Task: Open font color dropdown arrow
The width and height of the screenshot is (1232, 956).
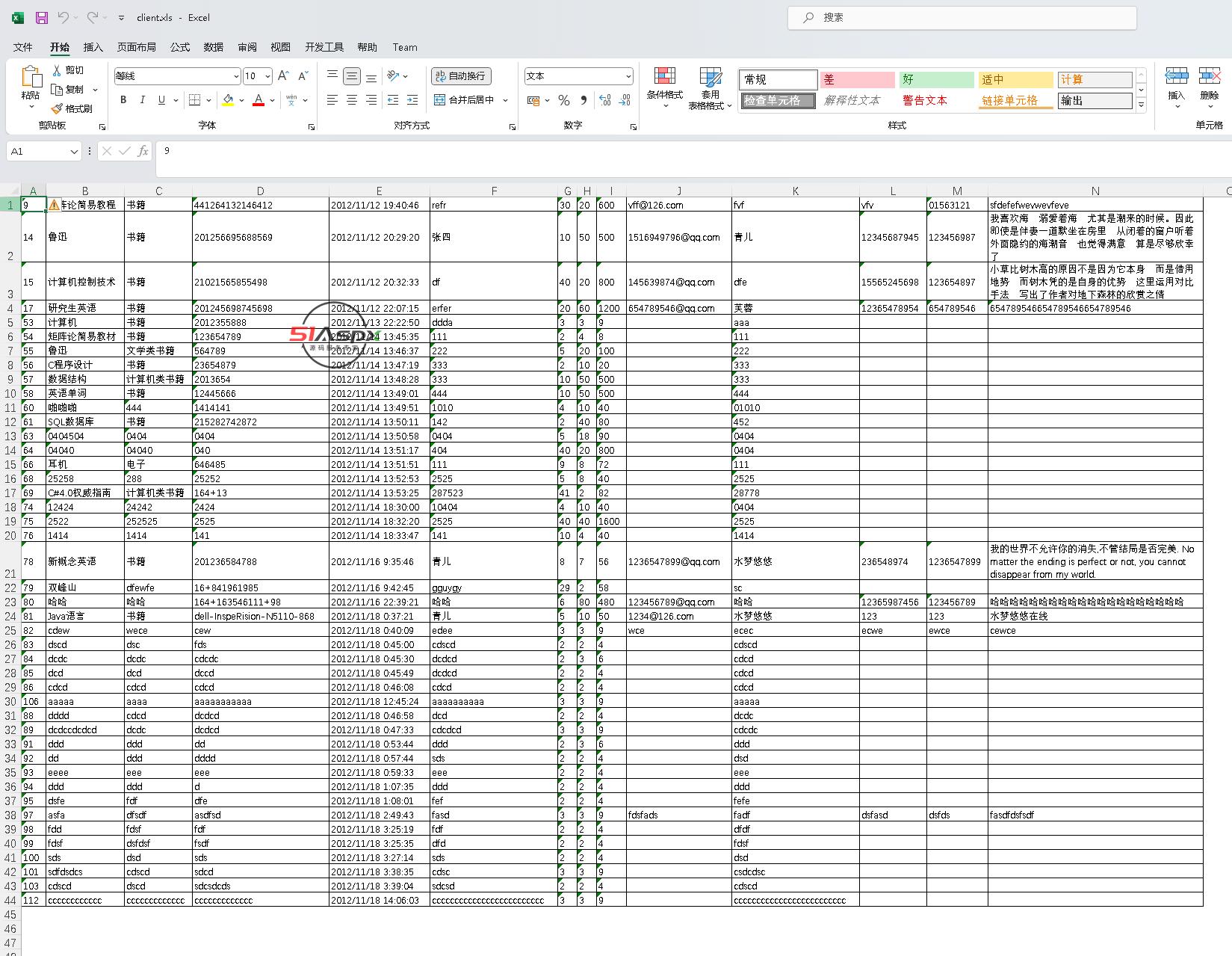Action: coord(272,99)
